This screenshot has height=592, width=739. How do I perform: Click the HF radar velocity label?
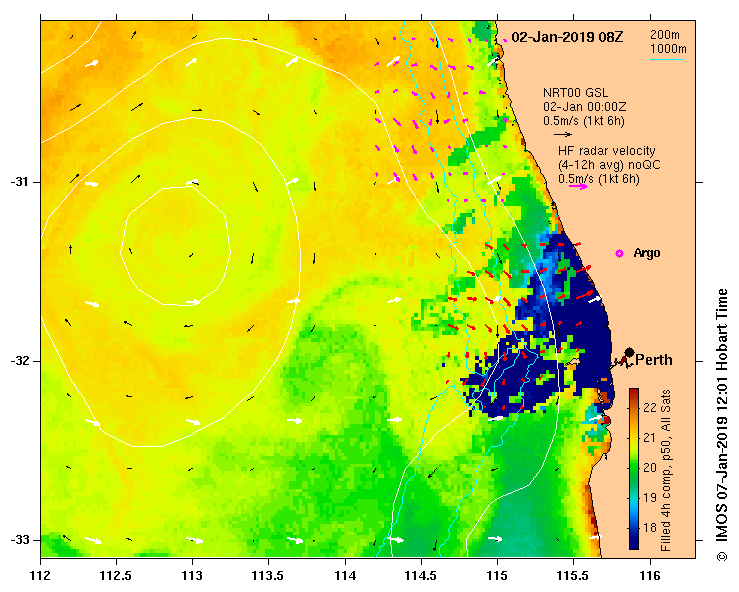pos(607,151)
